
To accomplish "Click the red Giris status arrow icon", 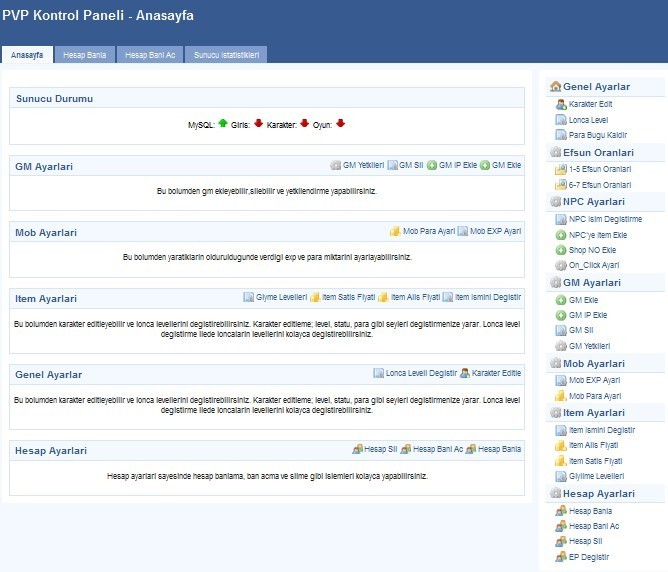I will pyautogui.click(x=258, y=123).
